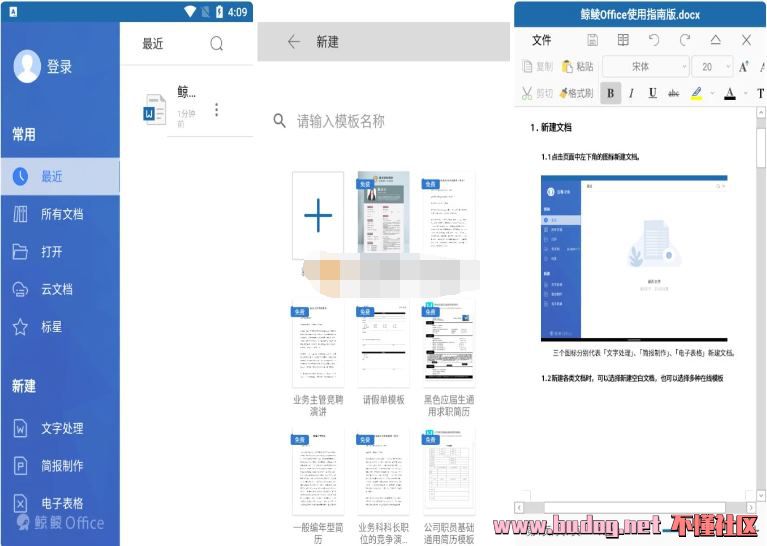The image size is (767, 546).
Task: Open resume template with photo
Action: pos(383,212)
